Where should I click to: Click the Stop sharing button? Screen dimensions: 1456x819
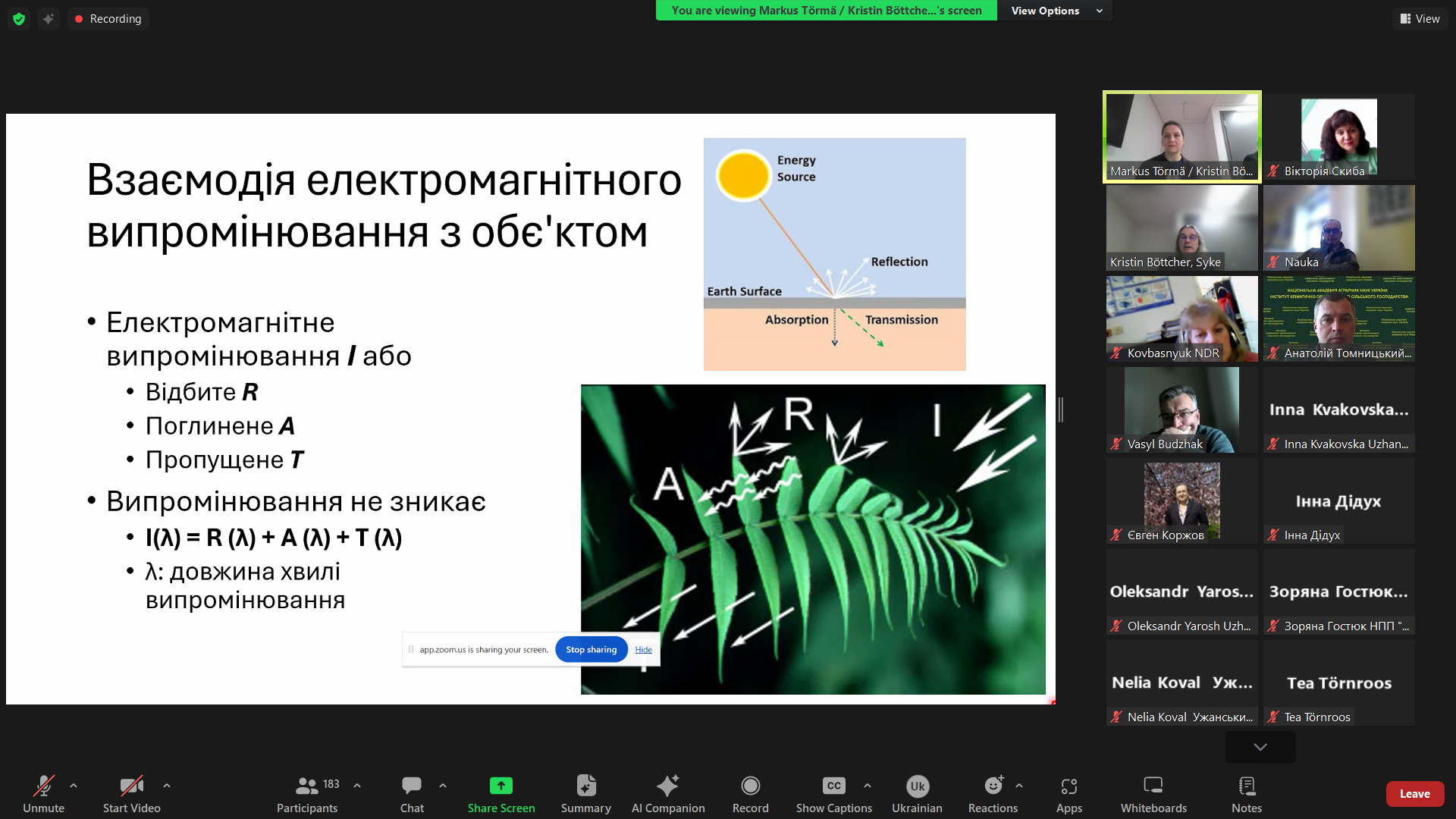click(x=591, y=649)
